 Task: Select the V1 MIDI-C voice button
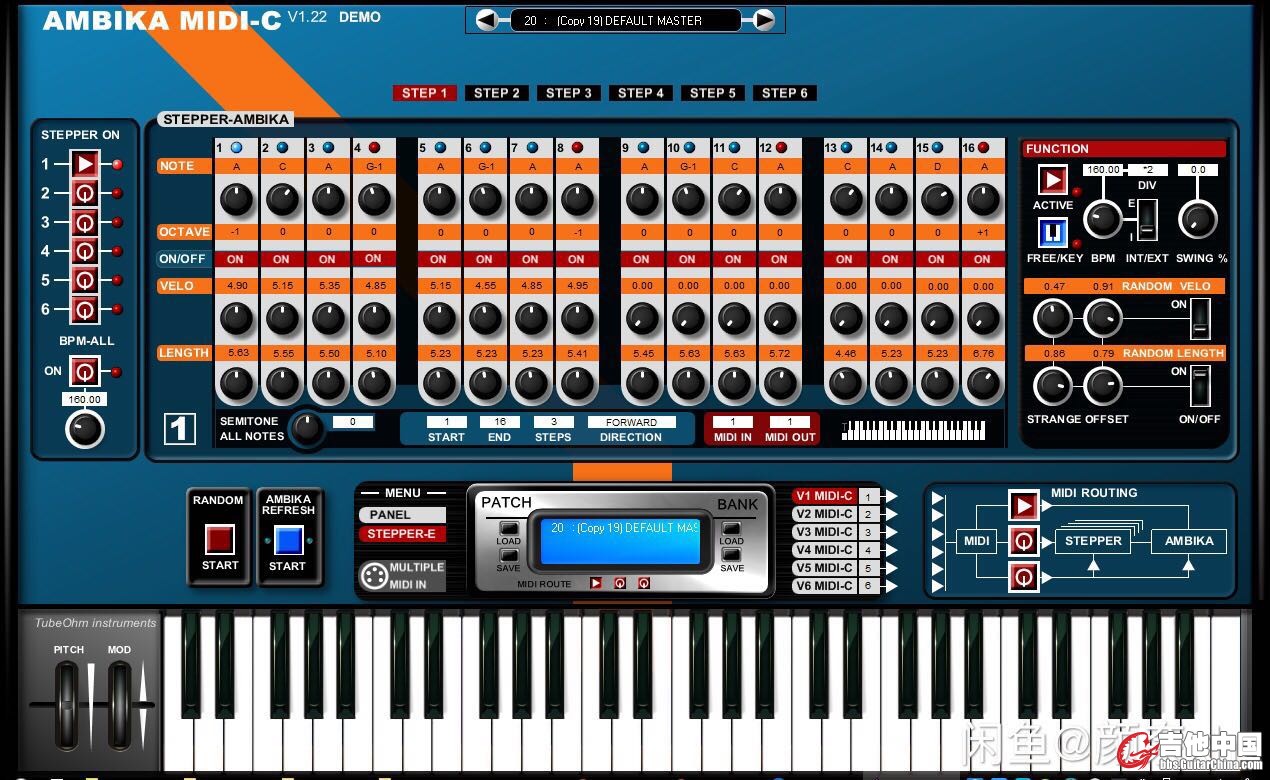[824, 496]
